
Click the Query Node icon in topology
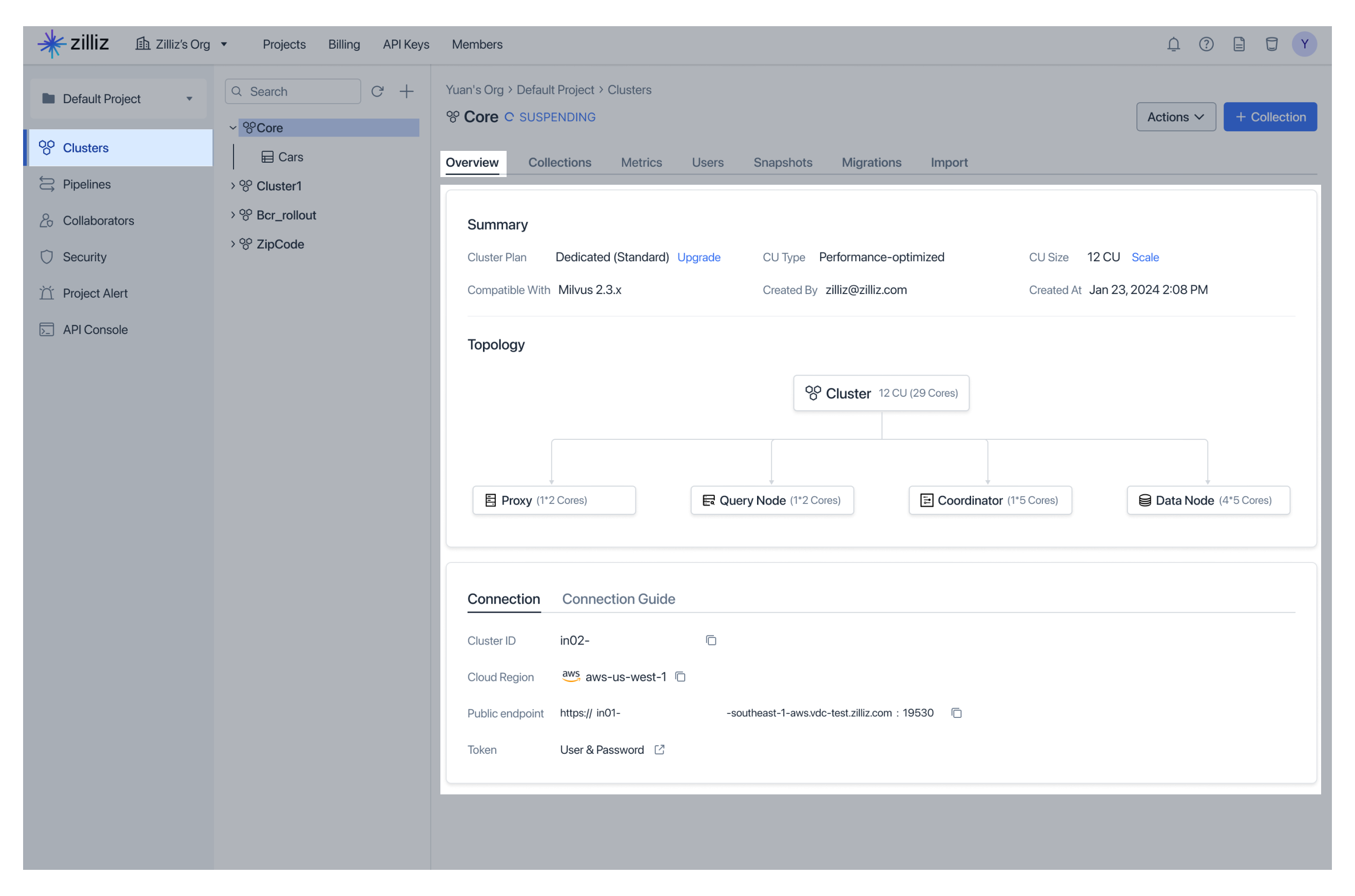tap(707, 500)
